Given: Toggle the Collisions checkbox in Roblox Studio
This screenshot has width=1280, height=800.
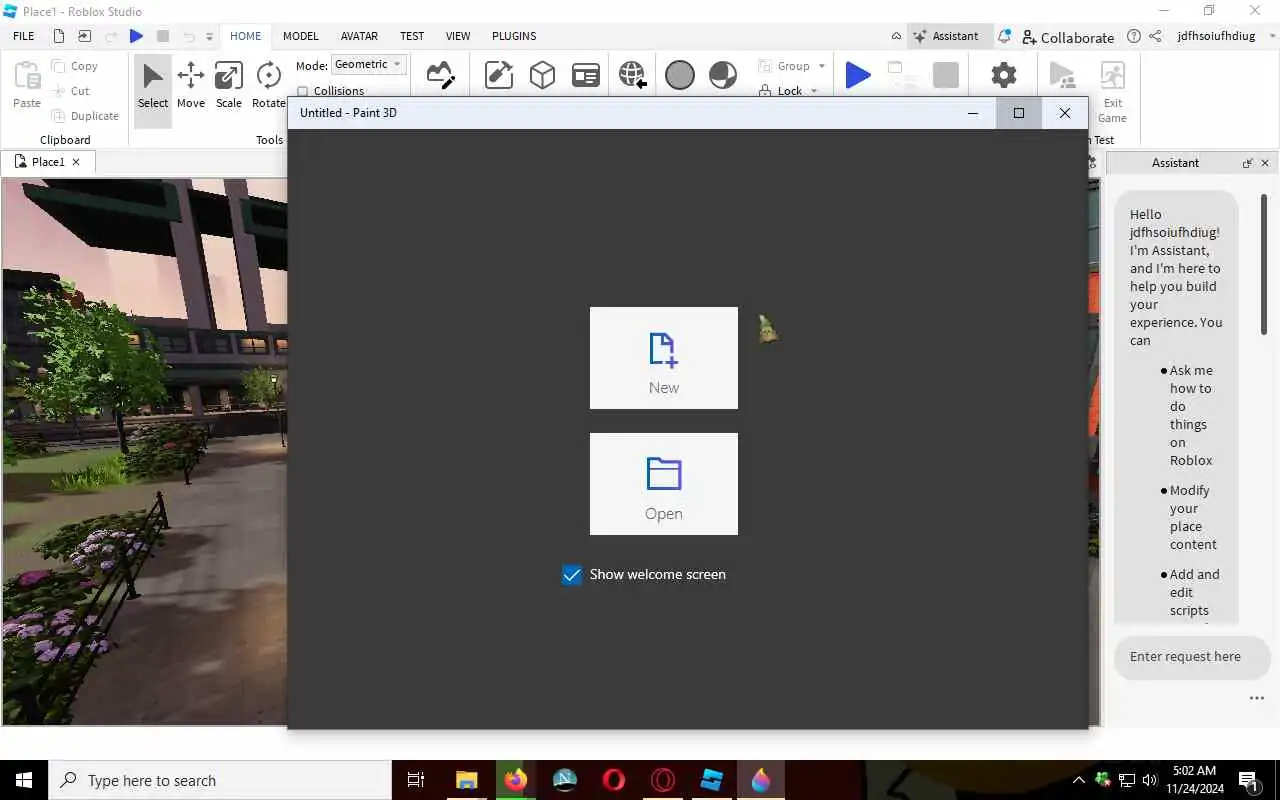Looking at the screenshot, I should (x=303, y=91).
